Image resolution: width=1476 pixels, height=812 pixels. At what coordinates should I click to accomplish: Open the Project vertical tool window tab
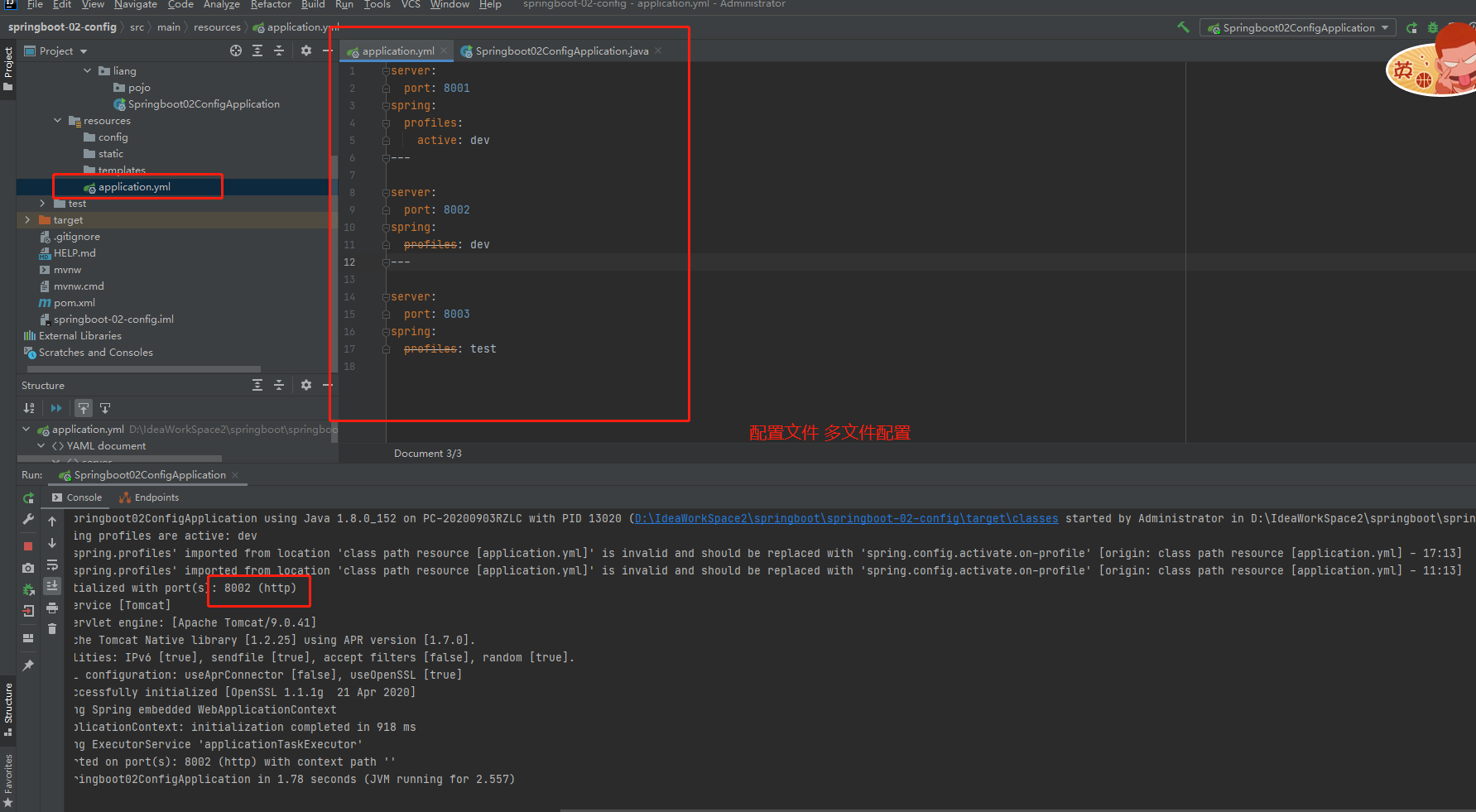point(8,69)
